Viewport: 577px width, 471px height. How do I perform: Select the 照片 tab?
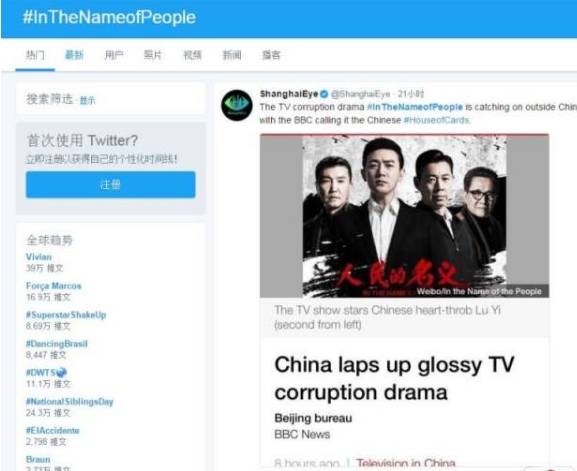tap(153, 55)
